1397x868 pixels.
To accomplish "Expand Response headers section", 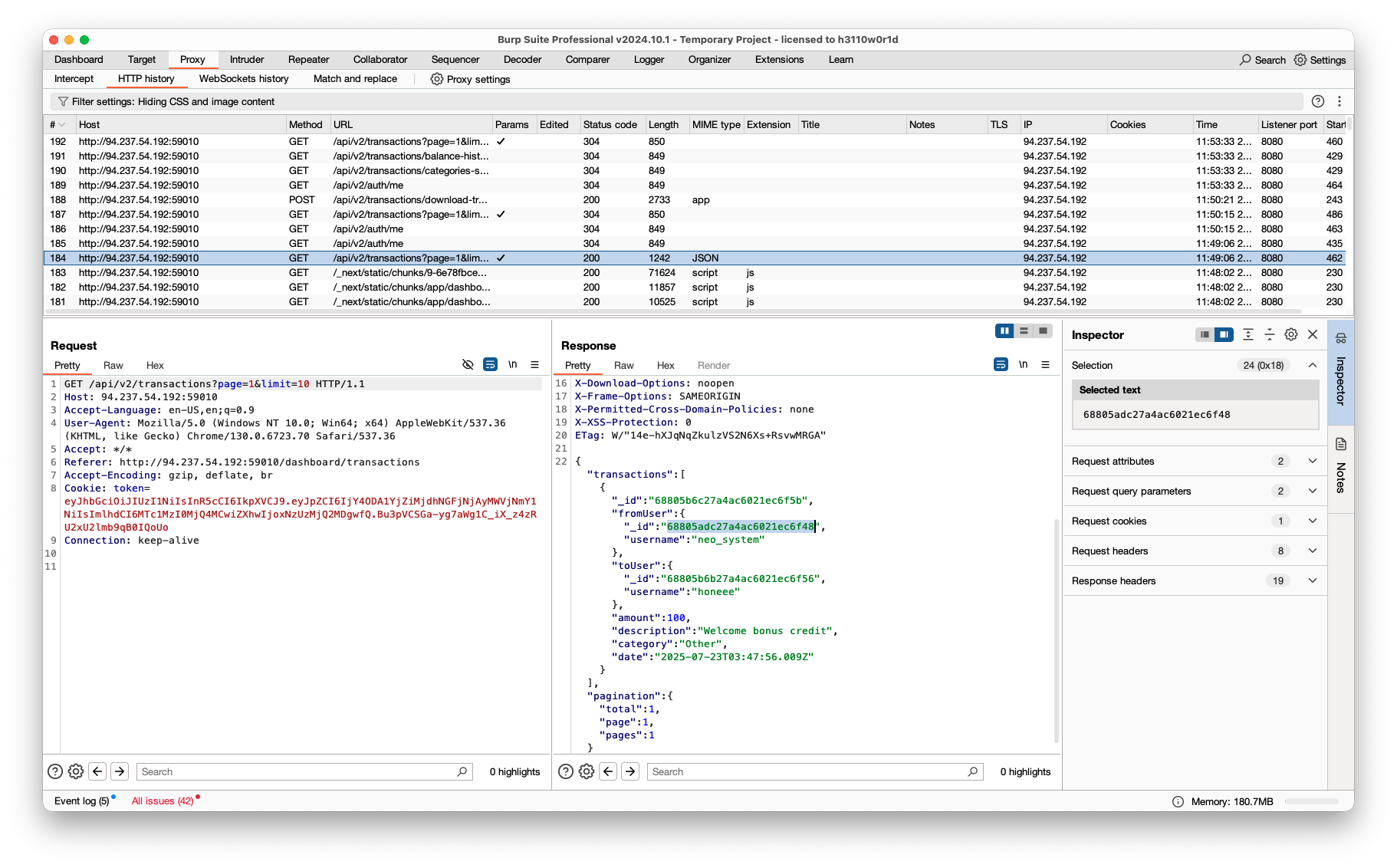I will [x=1312, y=580].
